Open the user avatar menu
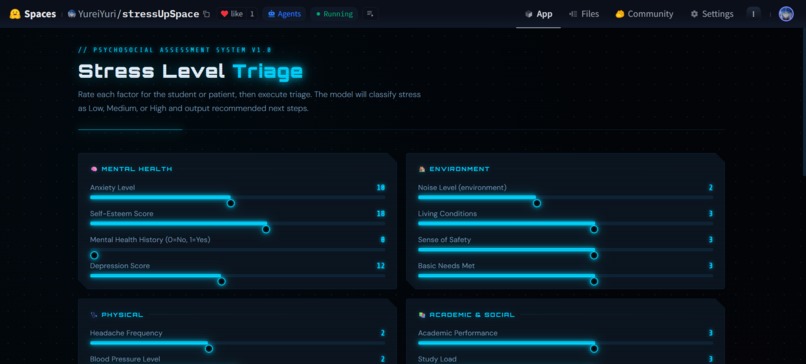Image resolution: width=806 pixels, height=364 pixels. point(785,14)
